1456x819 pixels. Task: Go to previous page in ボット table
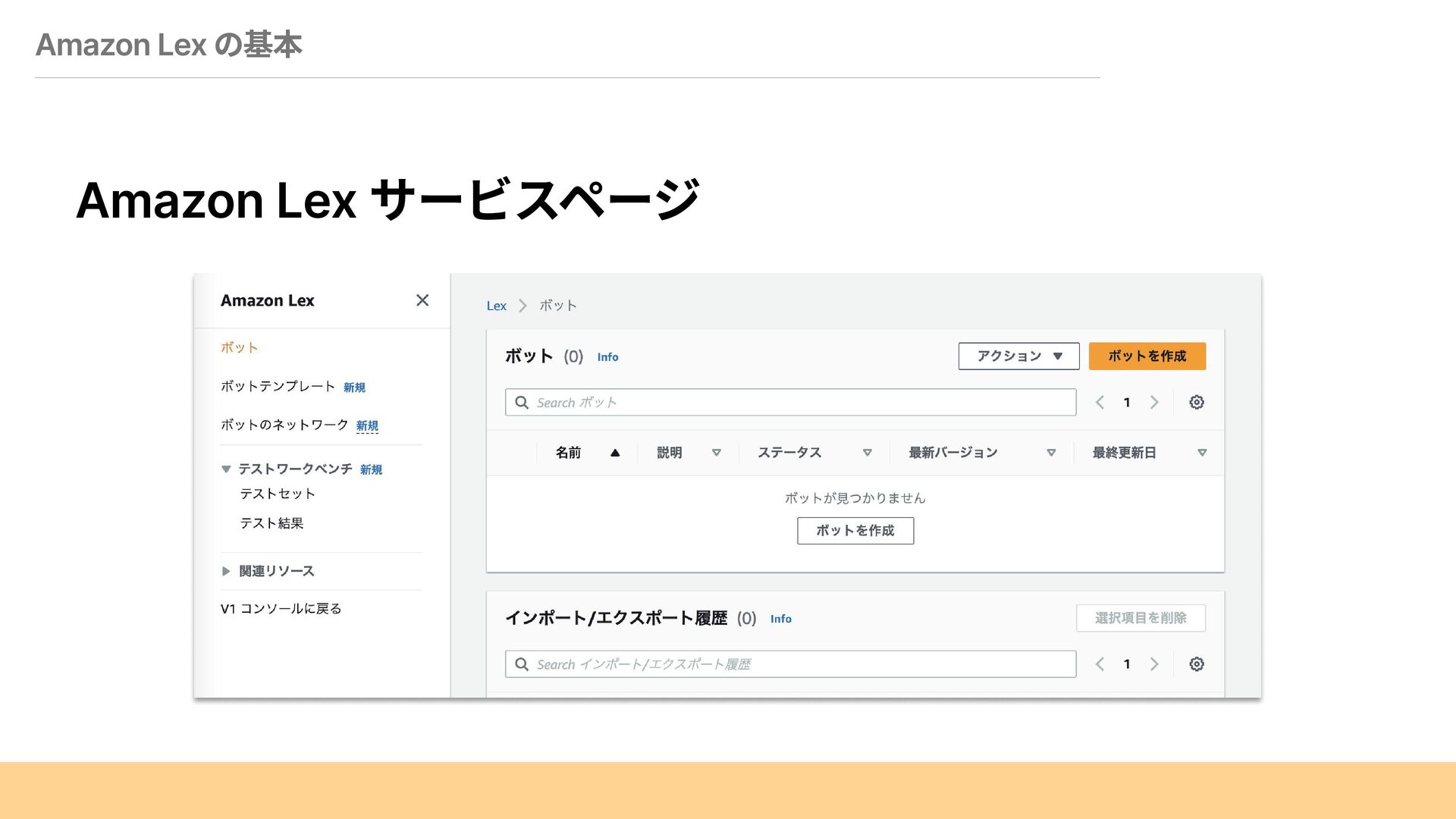pyautogui.click(x=1100, y=402)
